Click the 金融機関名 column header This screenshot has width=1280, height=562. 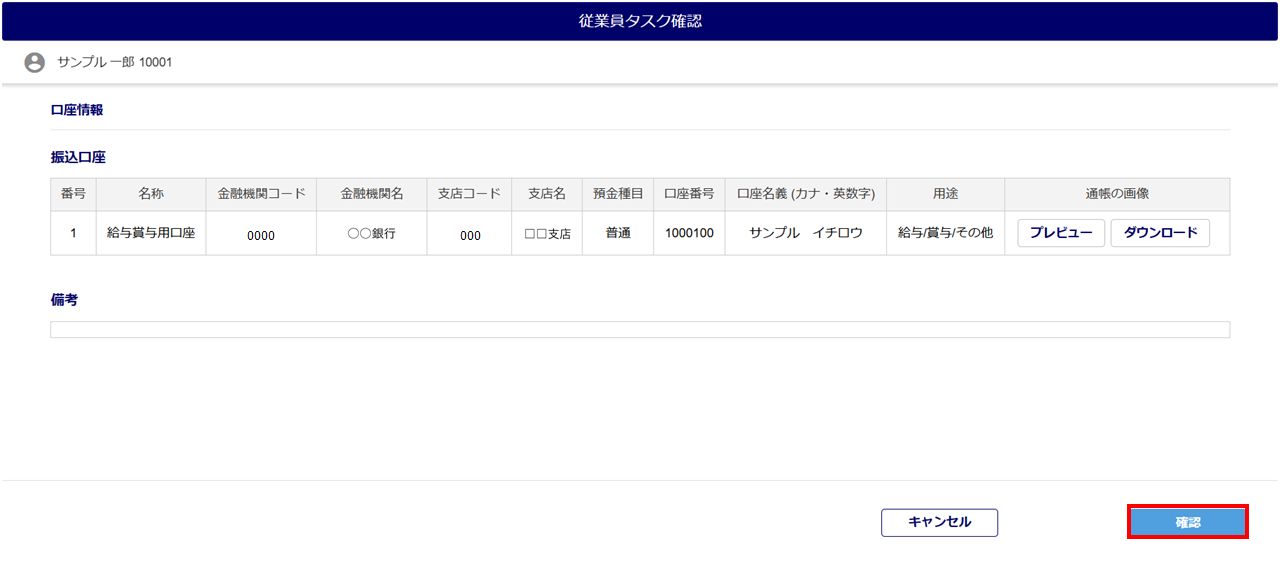371,194
